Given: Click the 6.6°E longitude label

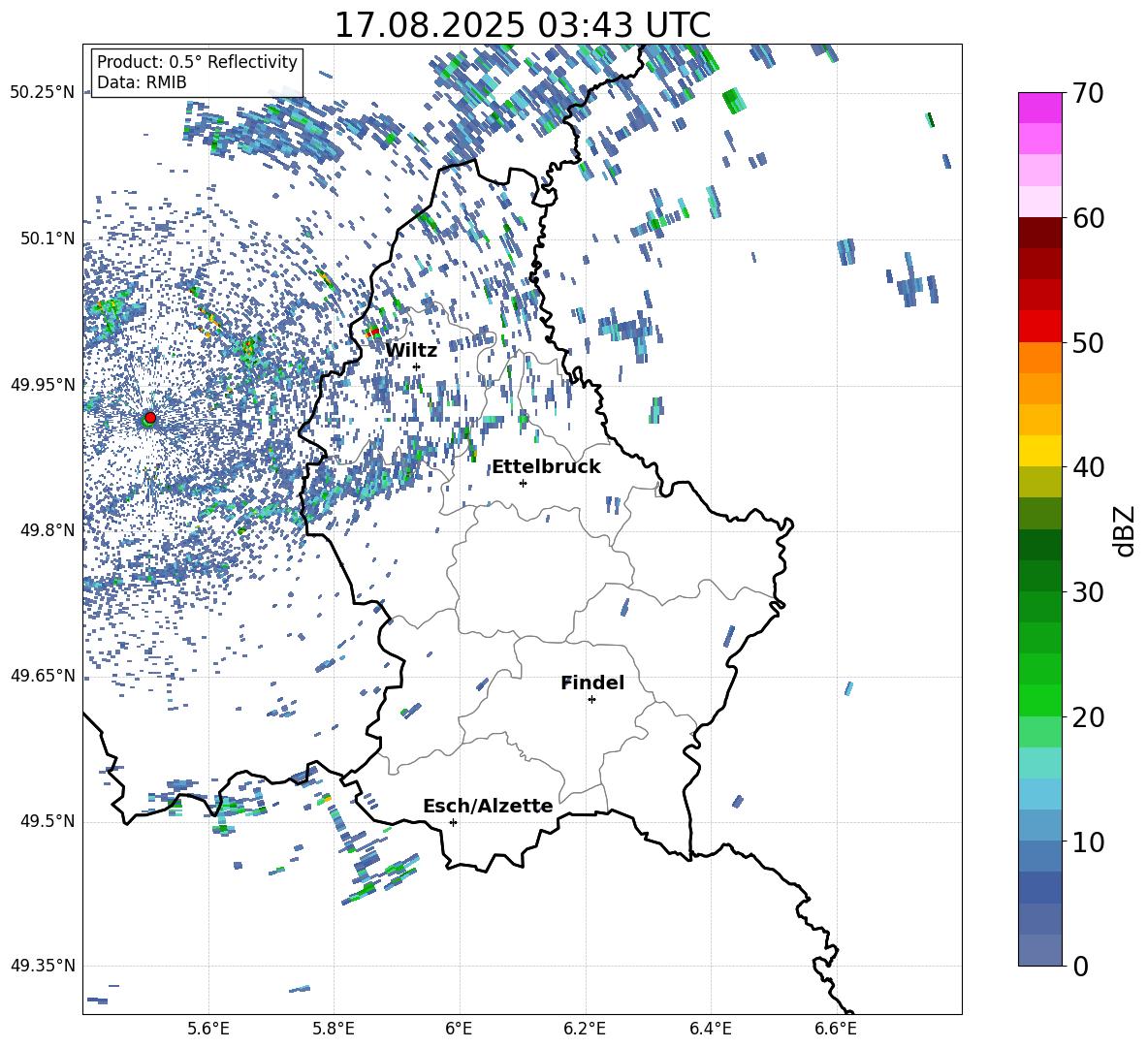Looking at the screenshot, I should (x=836, y=1029).
